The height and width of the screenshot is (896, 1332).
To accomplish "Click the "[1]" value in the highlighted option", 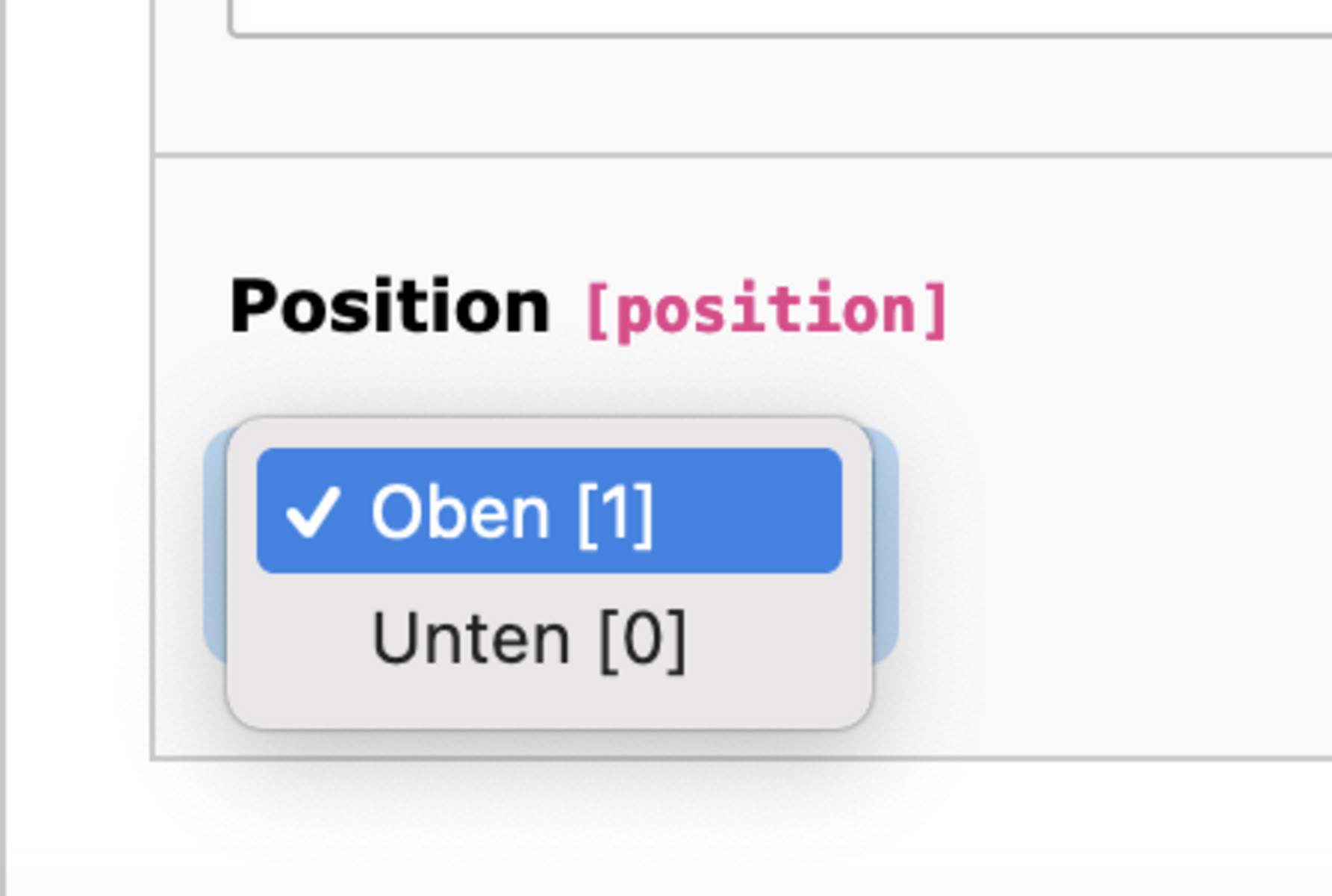I will [617, 512].
